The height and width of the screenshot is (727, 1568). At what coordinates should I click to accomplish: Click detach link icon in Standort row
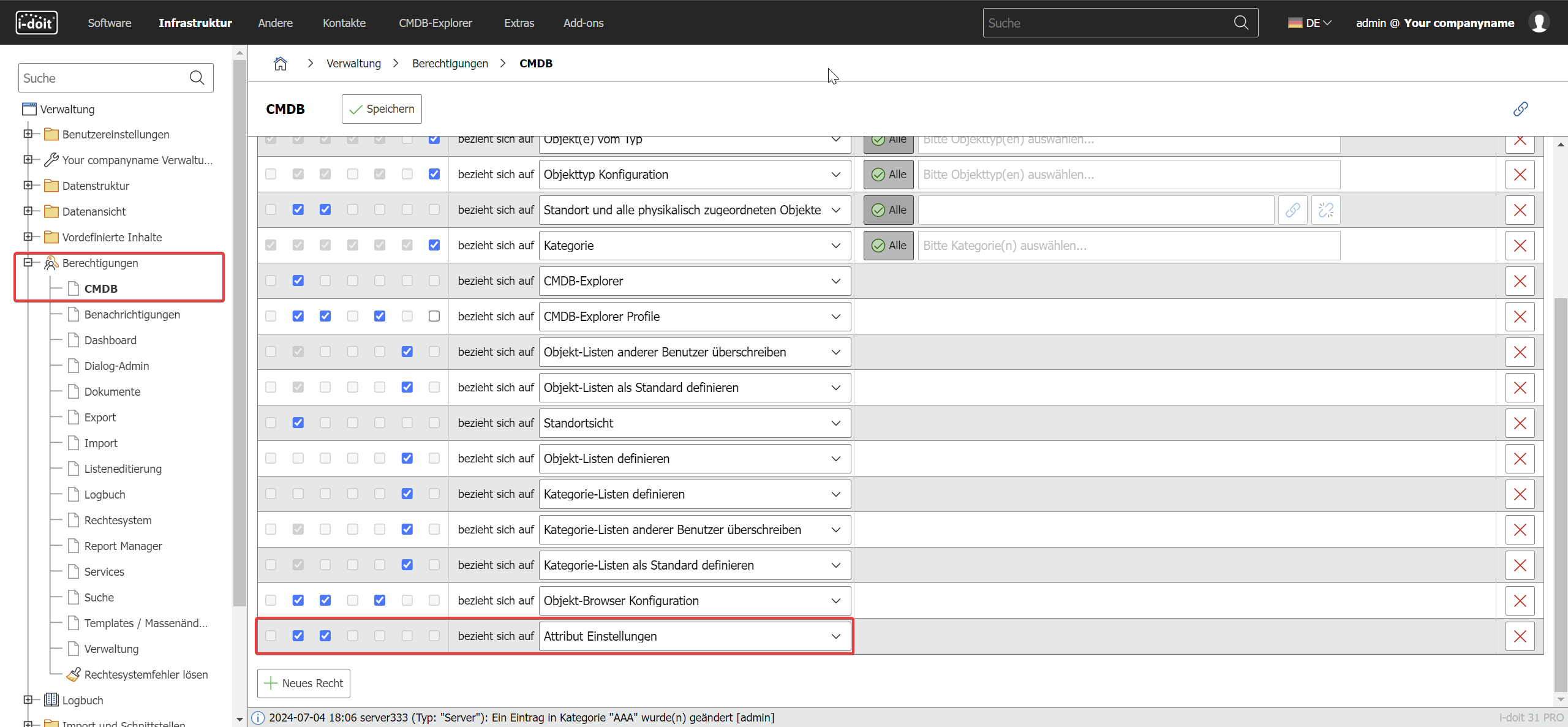click(1325, 210)
